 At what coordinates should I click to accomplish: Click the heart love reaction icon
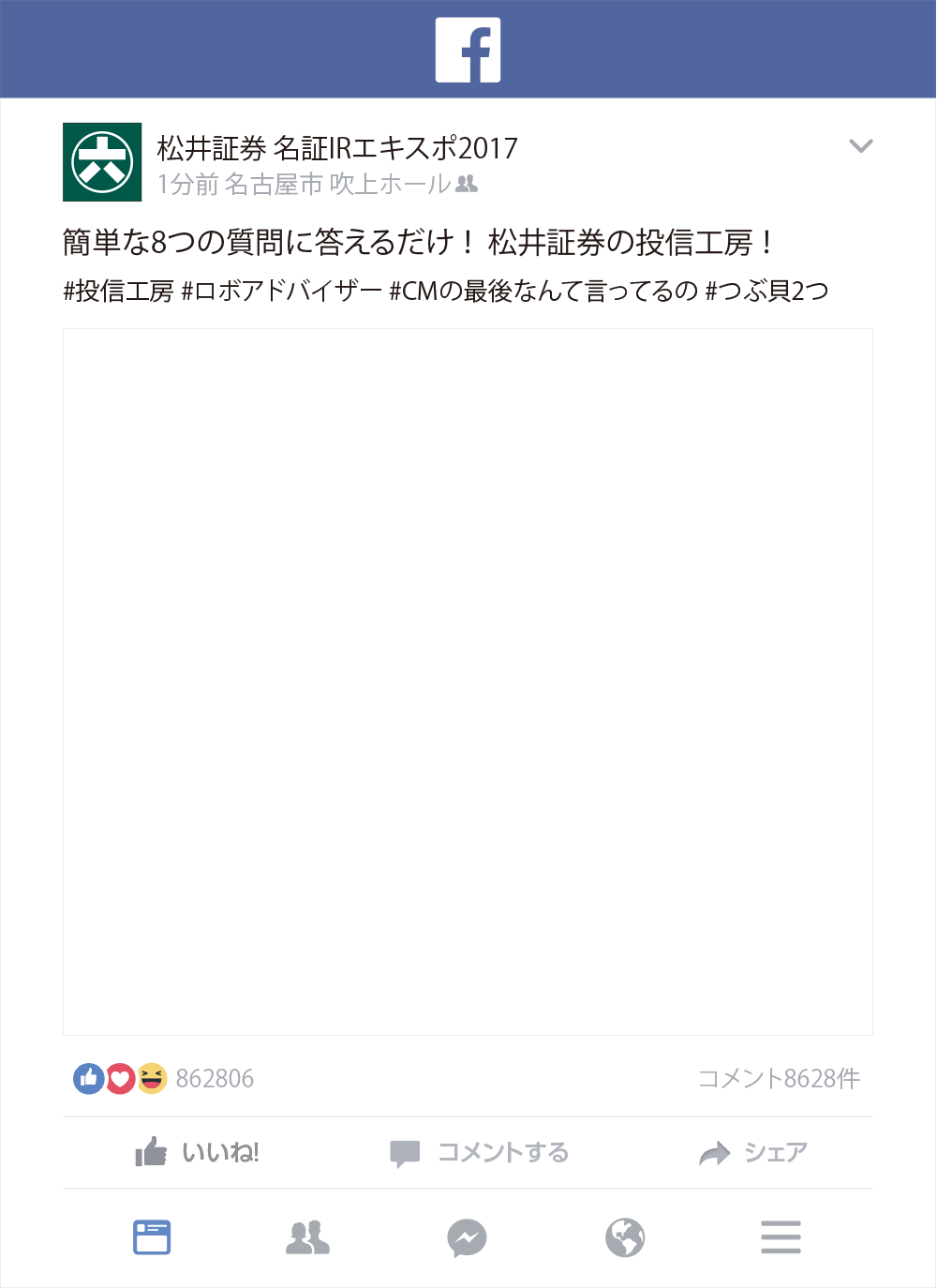pyautogui.click(x=120, y=1079)
